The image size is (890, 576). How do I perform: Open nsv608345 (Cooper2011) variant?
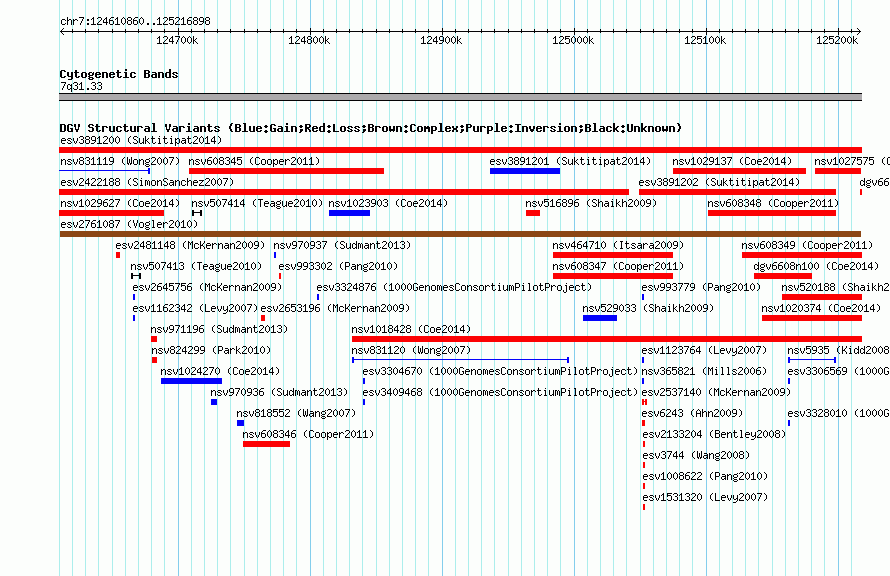pos(254,161)
